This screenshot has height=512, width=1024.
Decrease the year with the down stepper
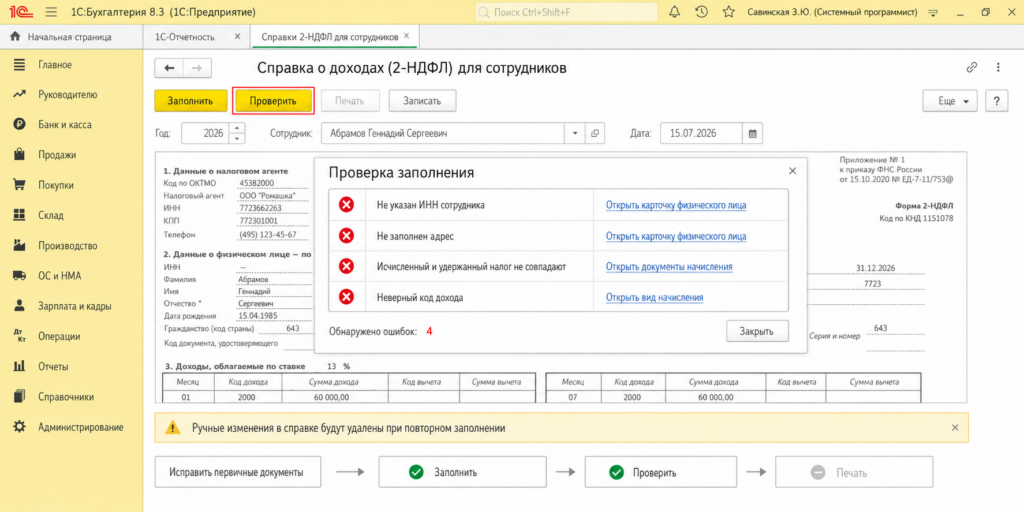236,138
